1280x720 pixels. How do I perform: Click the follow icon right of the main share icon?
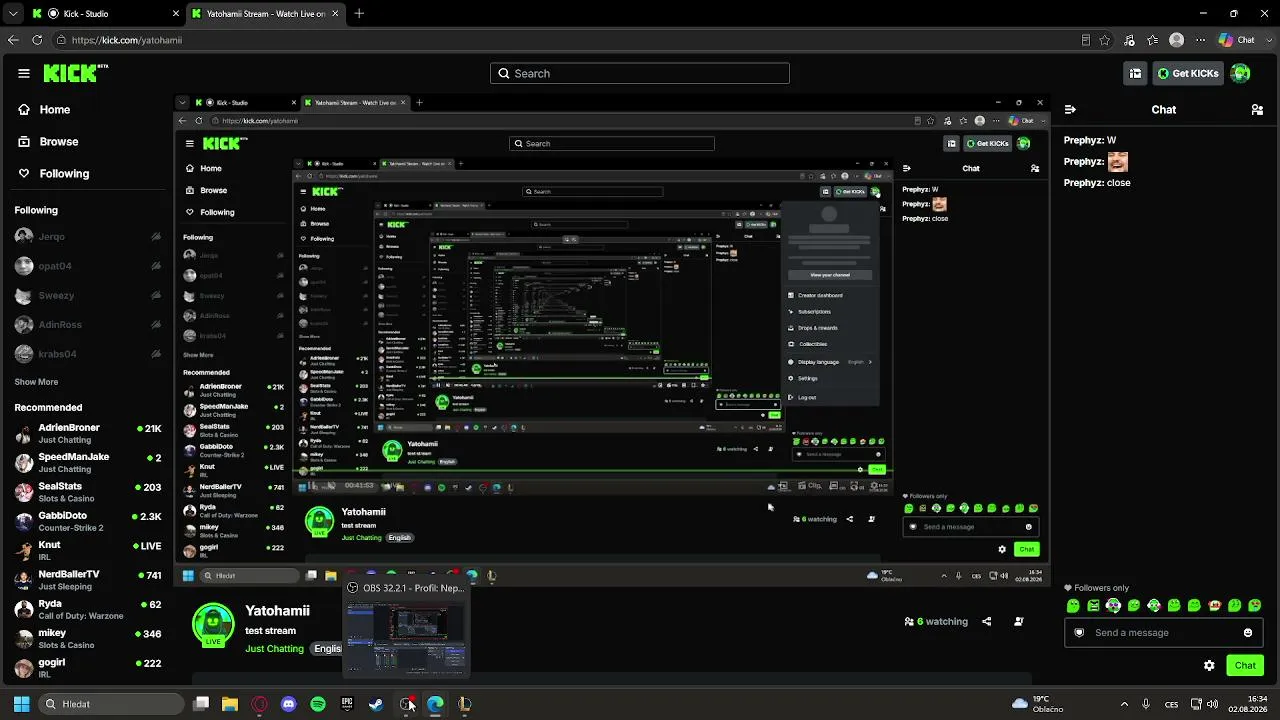tap(1018, 621)
